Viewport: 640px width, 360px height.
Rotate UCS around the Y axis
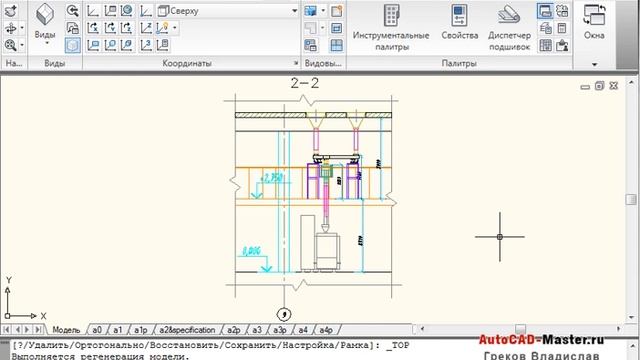[110, 28]
